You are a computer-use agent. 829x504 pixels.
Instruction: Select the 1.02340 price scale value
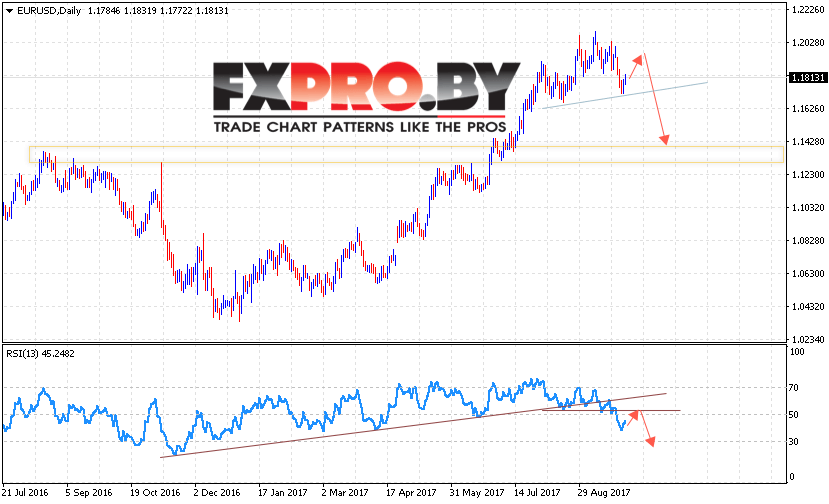click(x=808, y=340)
